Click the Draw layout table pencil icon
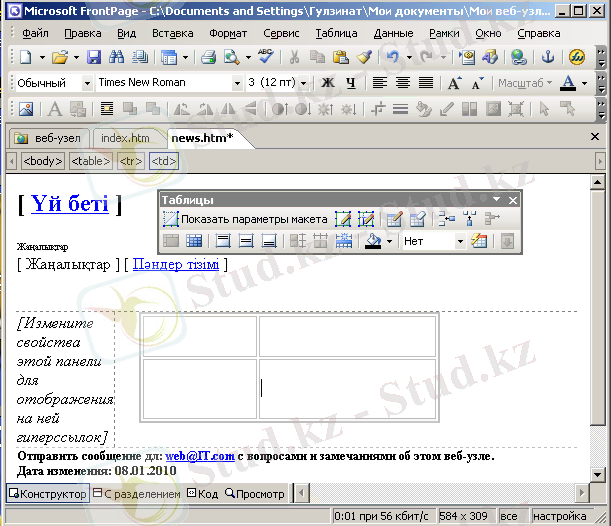This screenshot has width=611, height=526. [343, 219]
